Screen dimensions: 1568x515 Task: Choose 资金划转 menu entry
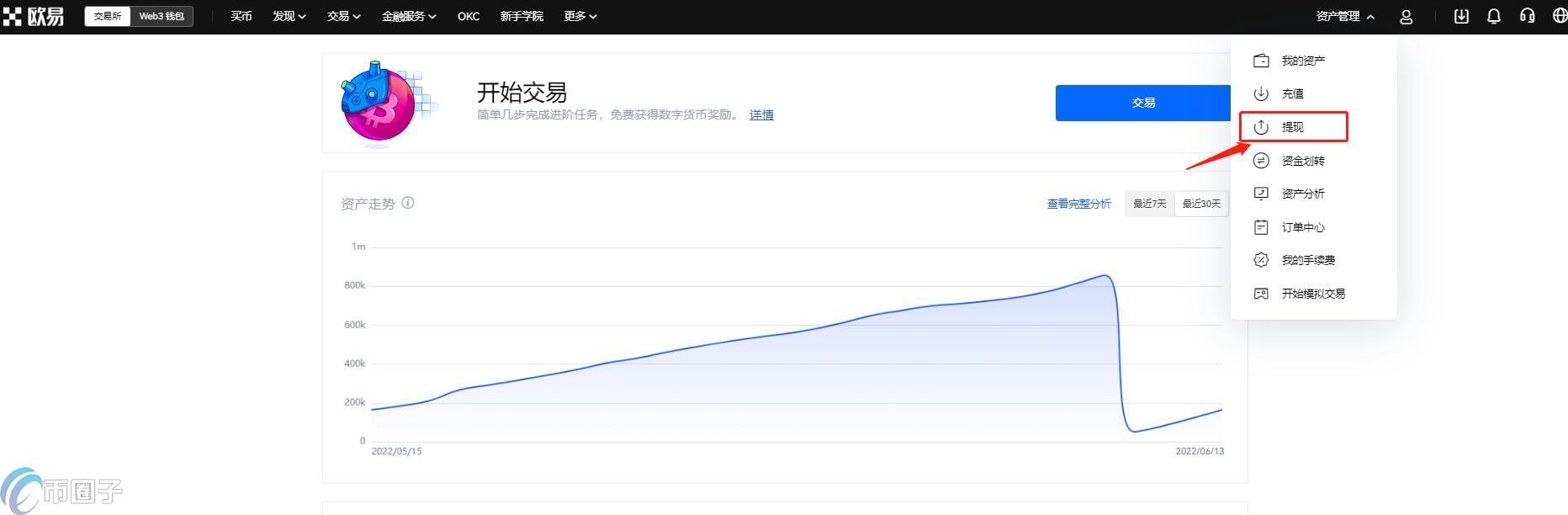click(1303, 161)
